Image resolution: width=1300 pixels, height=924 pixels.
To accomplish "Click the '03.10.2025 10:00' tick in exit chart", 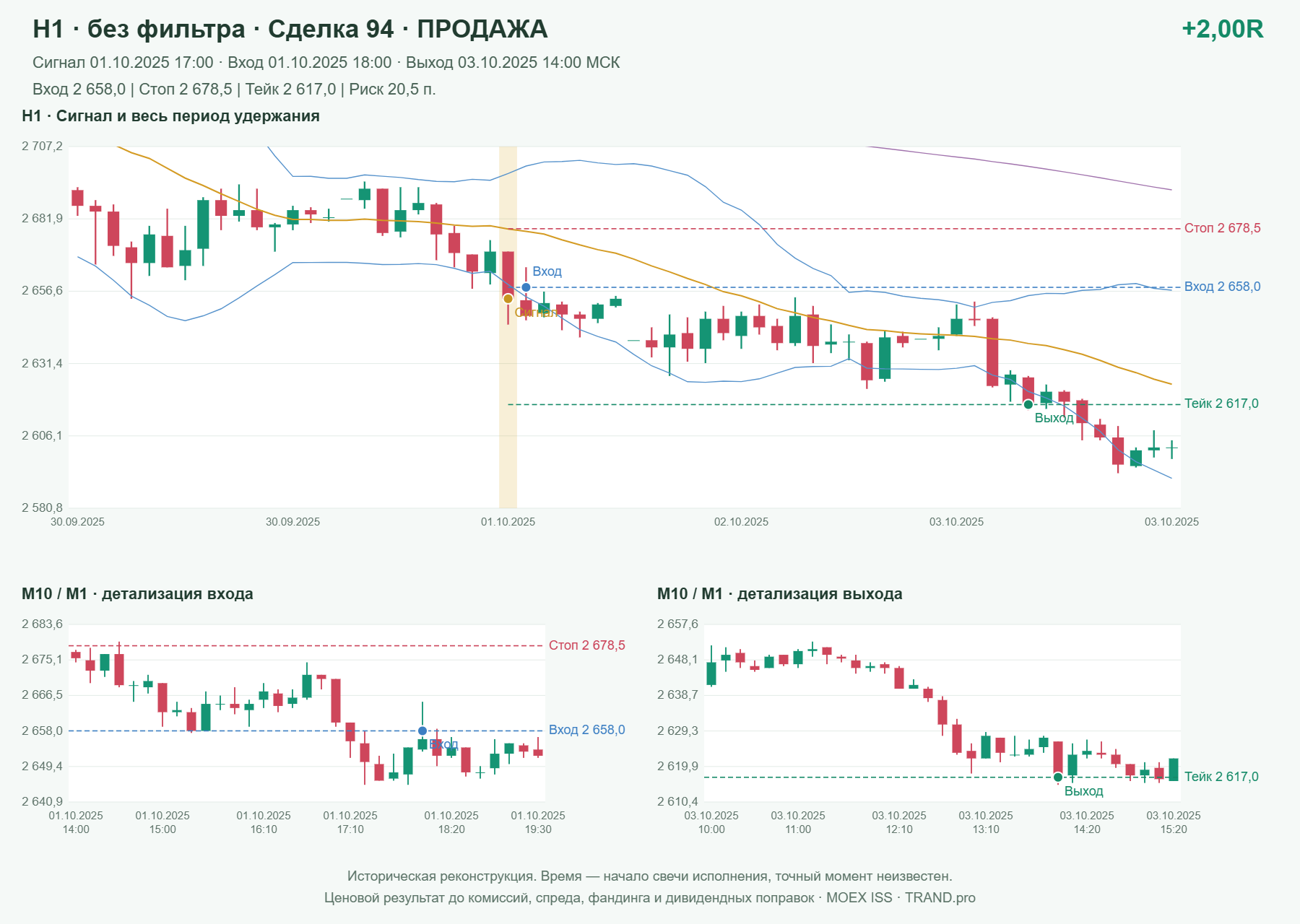I will coord(711,822).
